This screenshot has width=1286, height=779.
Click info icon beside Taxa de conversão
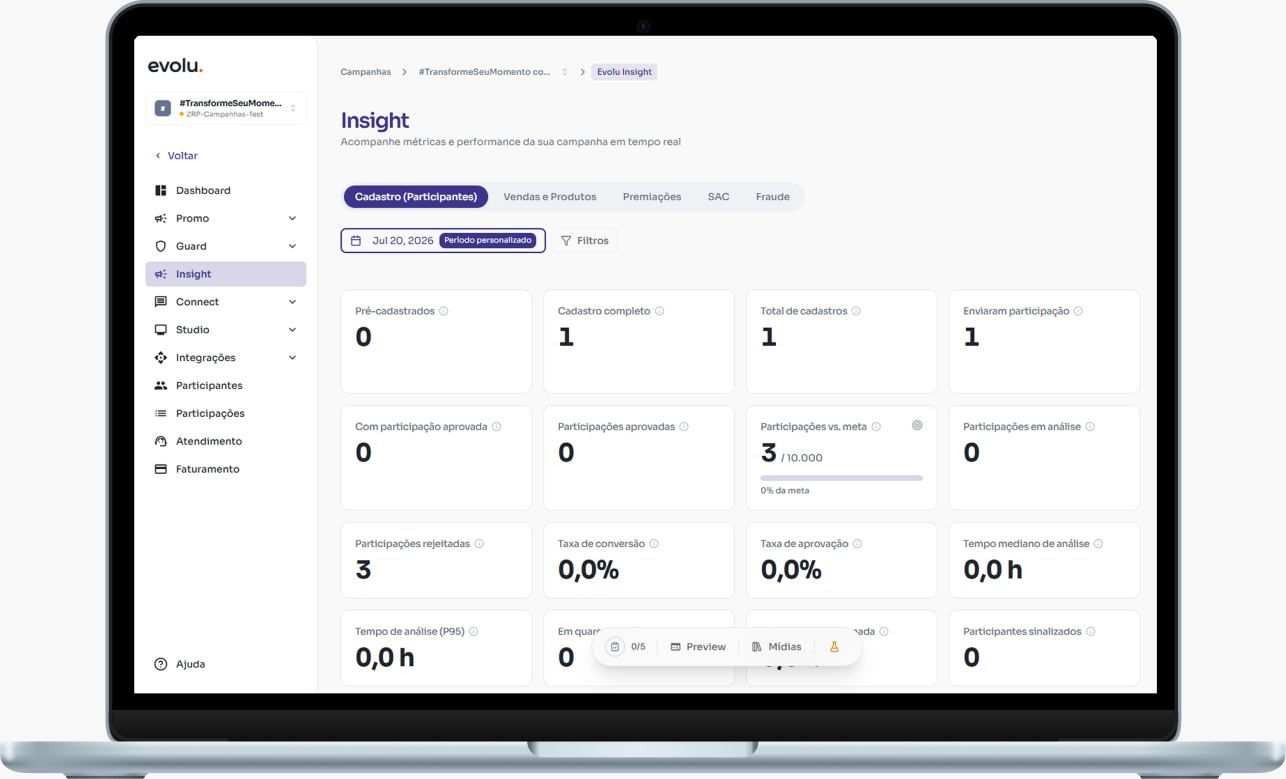tap(654, 544)
